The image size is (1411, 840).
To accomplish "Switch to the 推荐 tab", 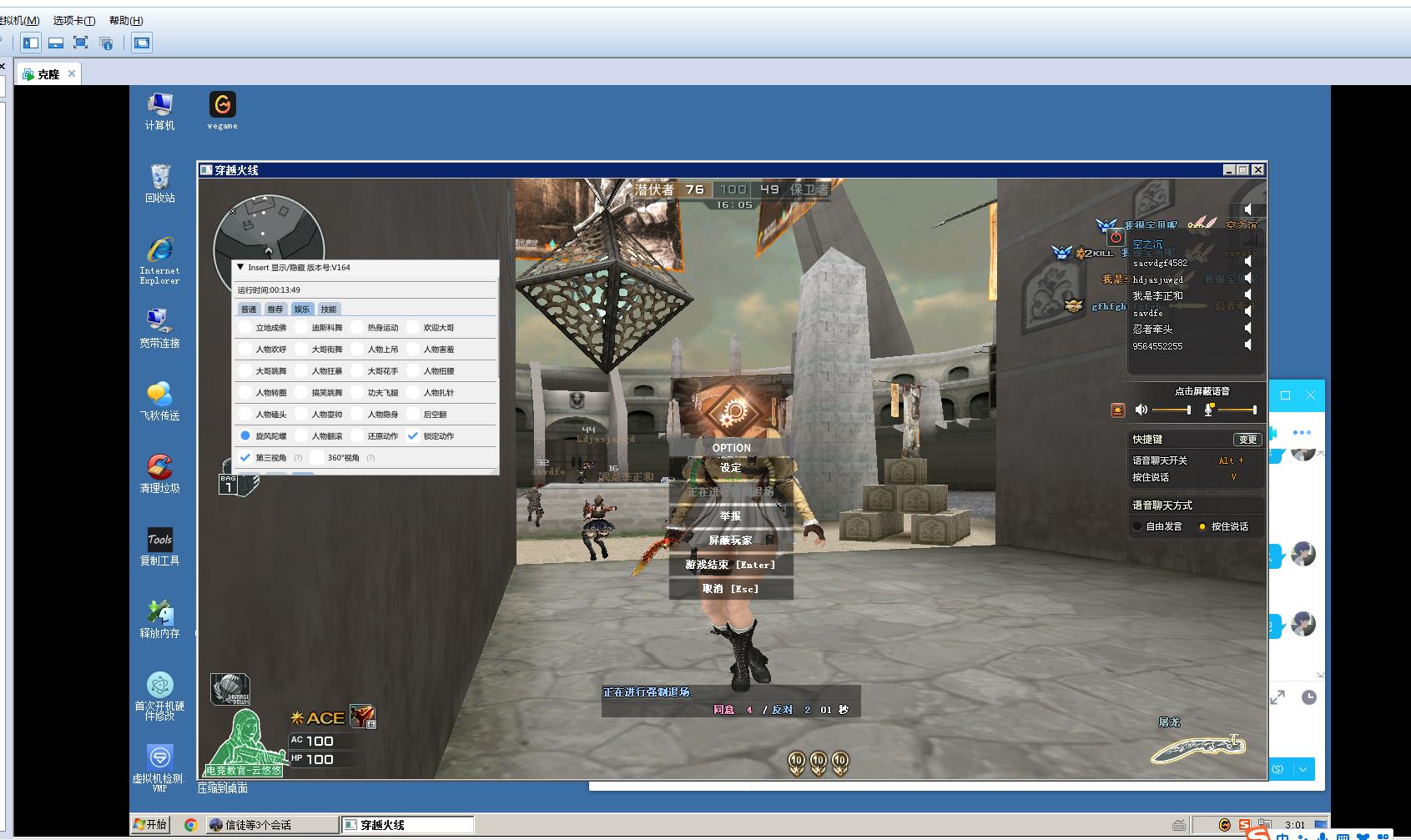I will [275, 309].
